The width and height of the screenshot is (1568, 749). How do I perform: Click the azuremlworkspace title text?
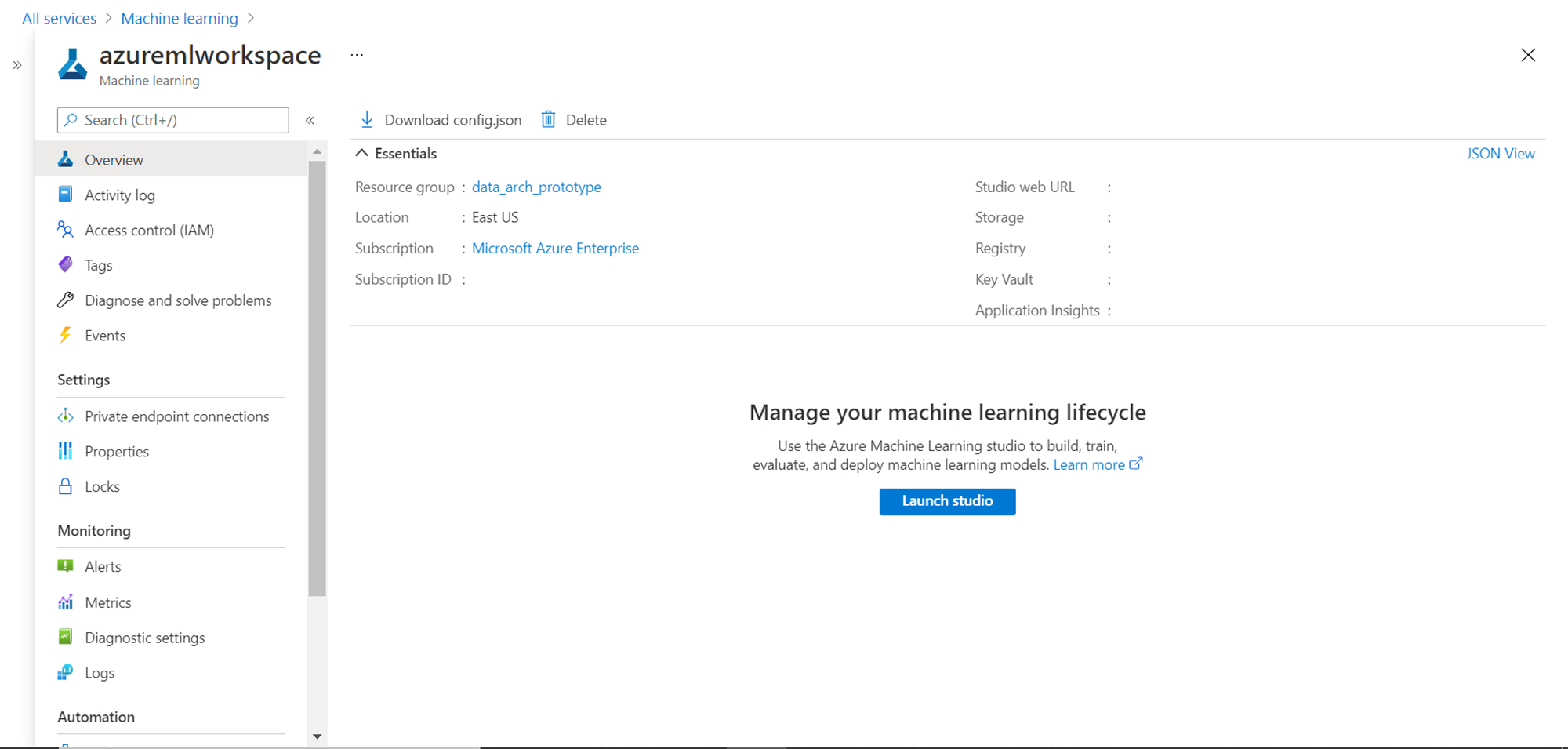click(x=210, y=55)
